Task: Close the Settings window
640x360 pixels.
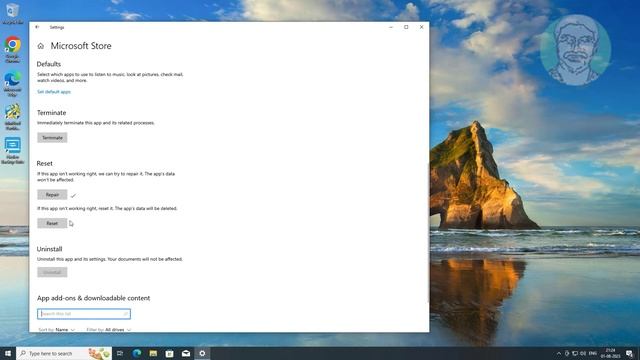Action: [x=422, y=27]
